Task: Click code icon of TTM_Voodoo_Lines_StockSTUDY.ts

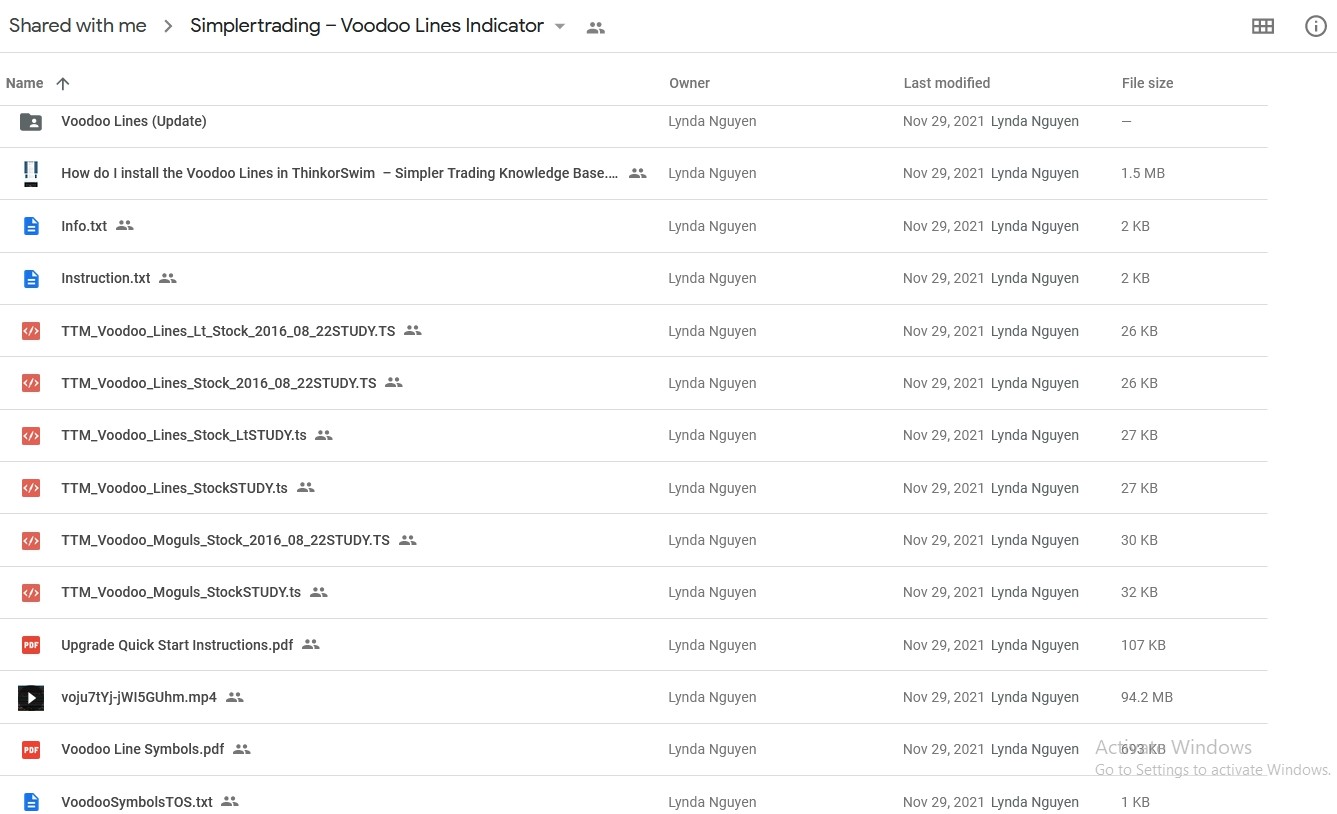Action: [31, 488]
